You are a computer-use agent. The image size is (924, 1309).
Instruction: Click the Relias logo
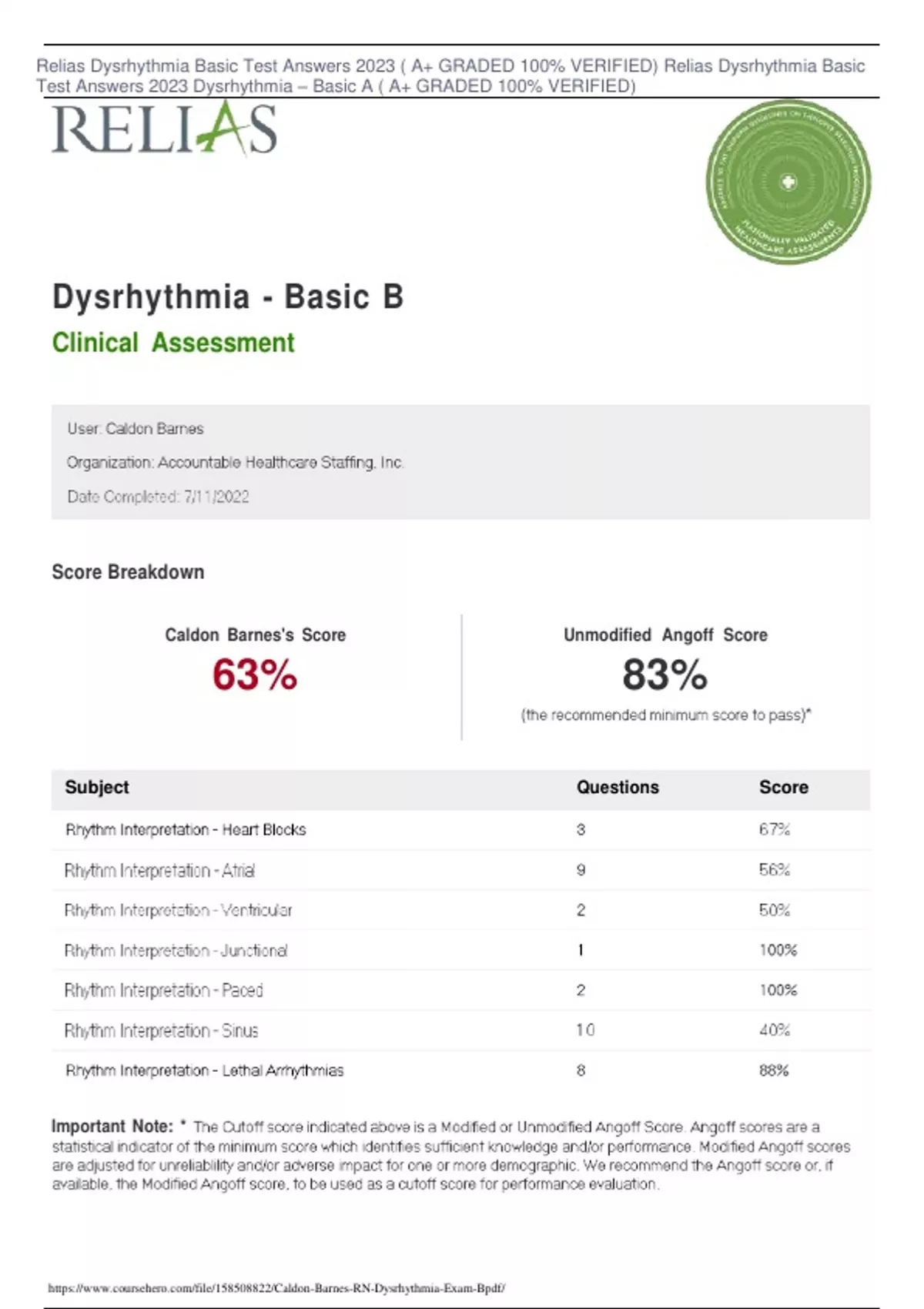[x=164, y=129]
